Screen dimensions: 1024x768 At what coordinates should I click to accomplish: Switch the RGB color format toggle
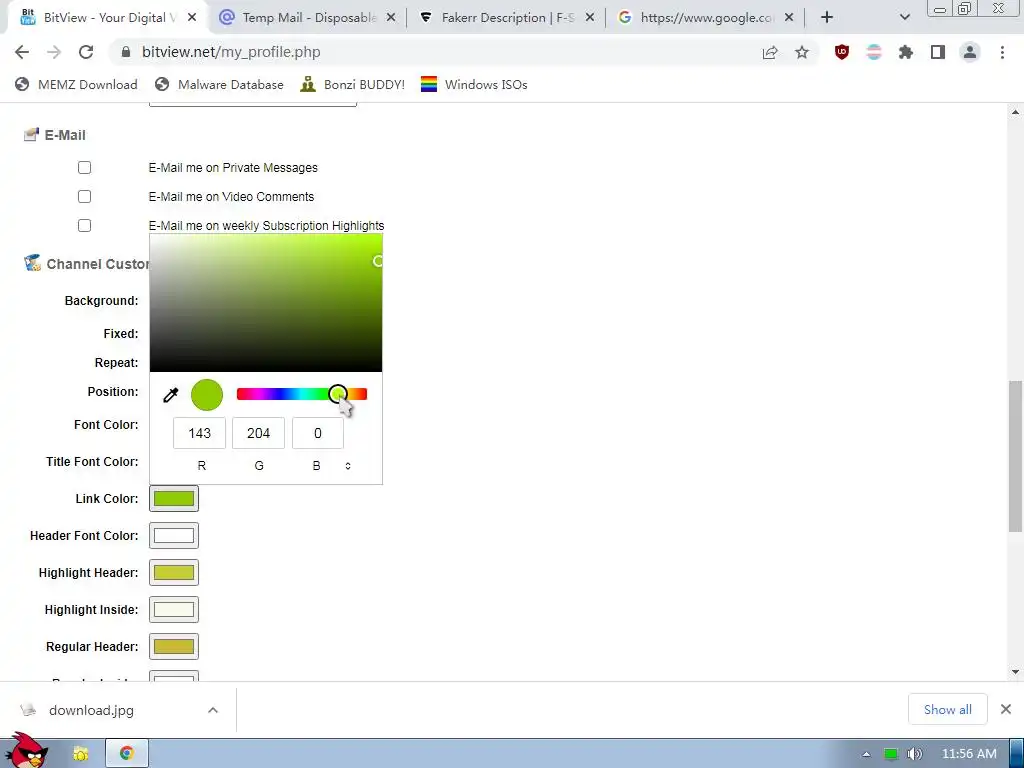point(348,466)
